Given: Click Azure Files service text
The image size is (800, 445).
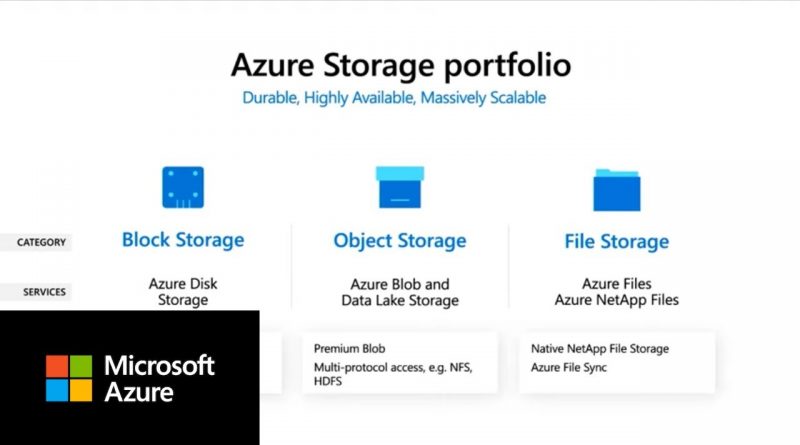Looking at the screenshot, I should (616, 284).
